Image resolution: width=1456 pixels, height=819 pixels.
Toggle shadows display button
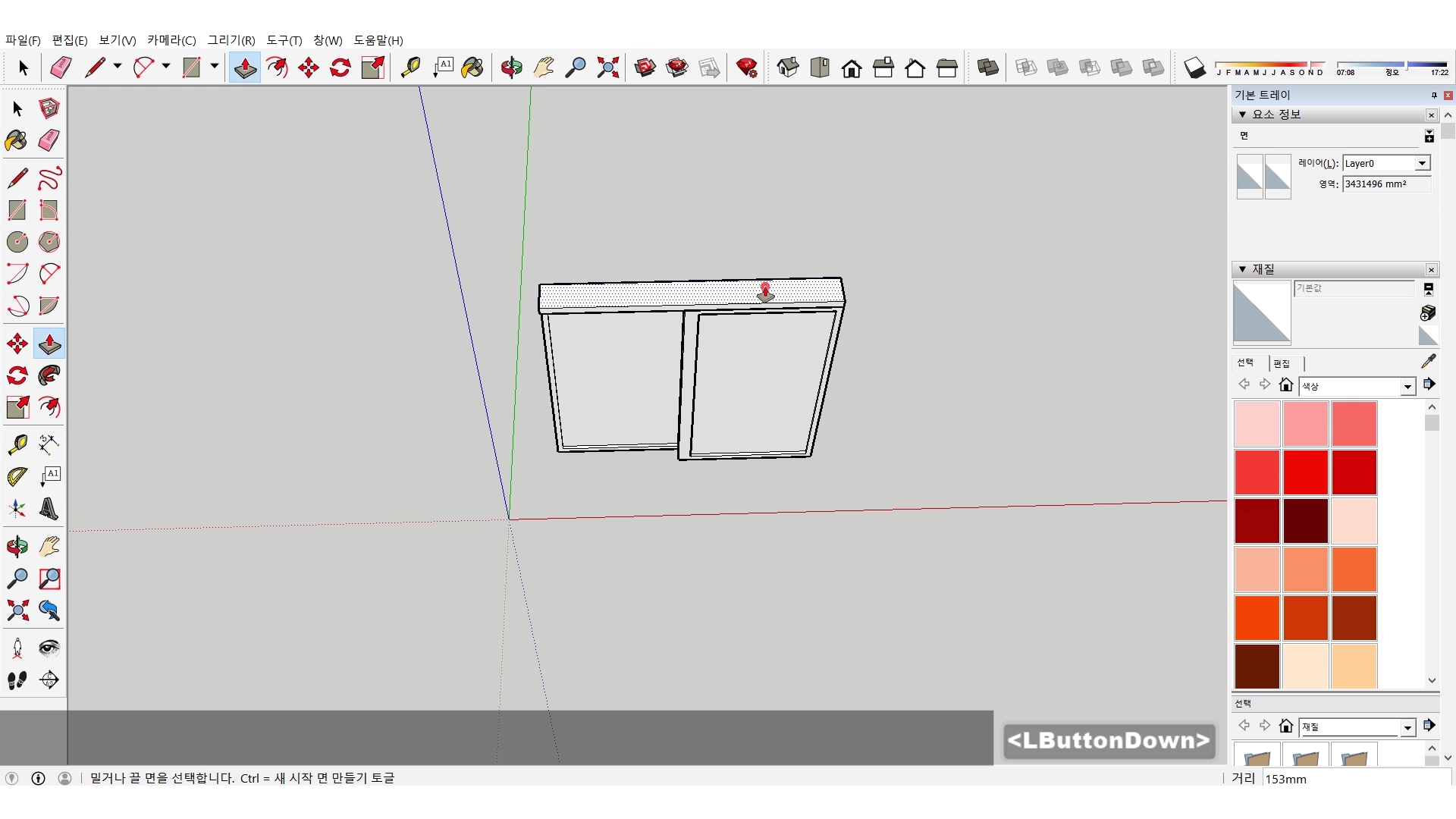(x=1194, y=67)
